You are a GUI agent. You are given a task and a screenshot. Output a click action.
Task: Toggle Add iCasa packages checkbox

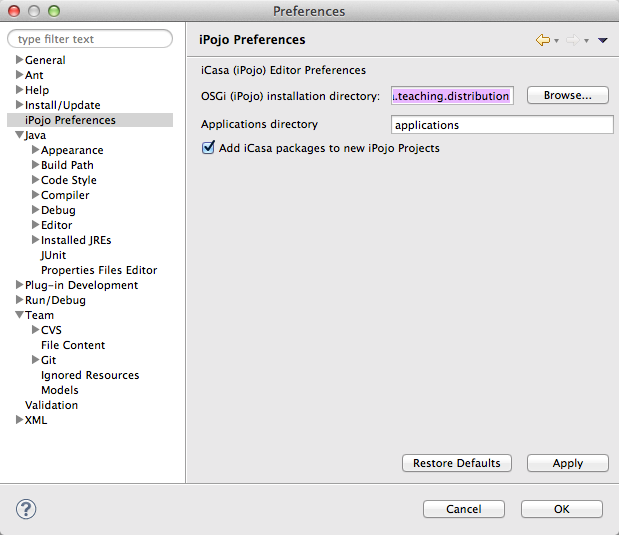click(x=209, y=148)
